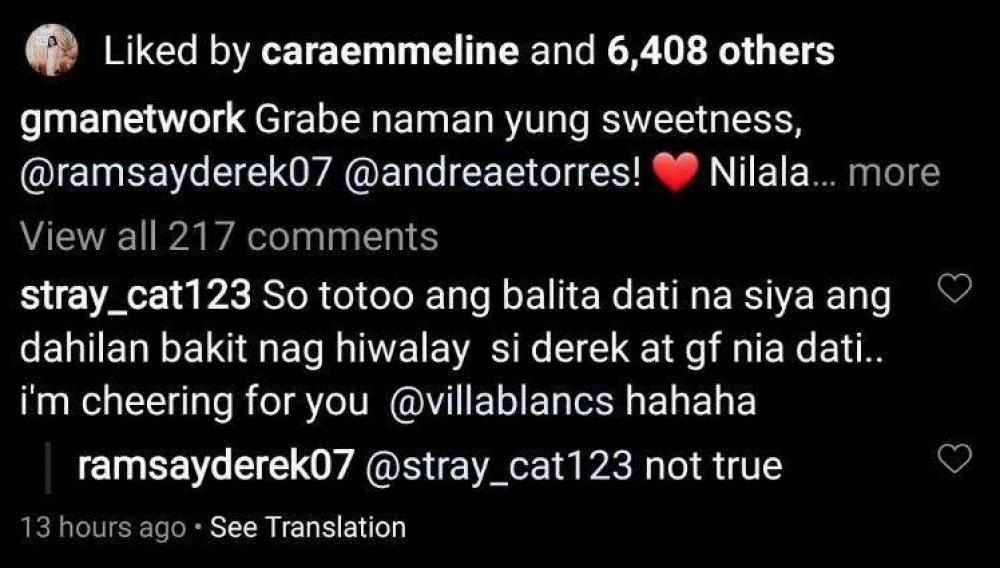View the list of 6,408 others
Viewport: 1000px width, 568px height.
(x=721, y=51)
